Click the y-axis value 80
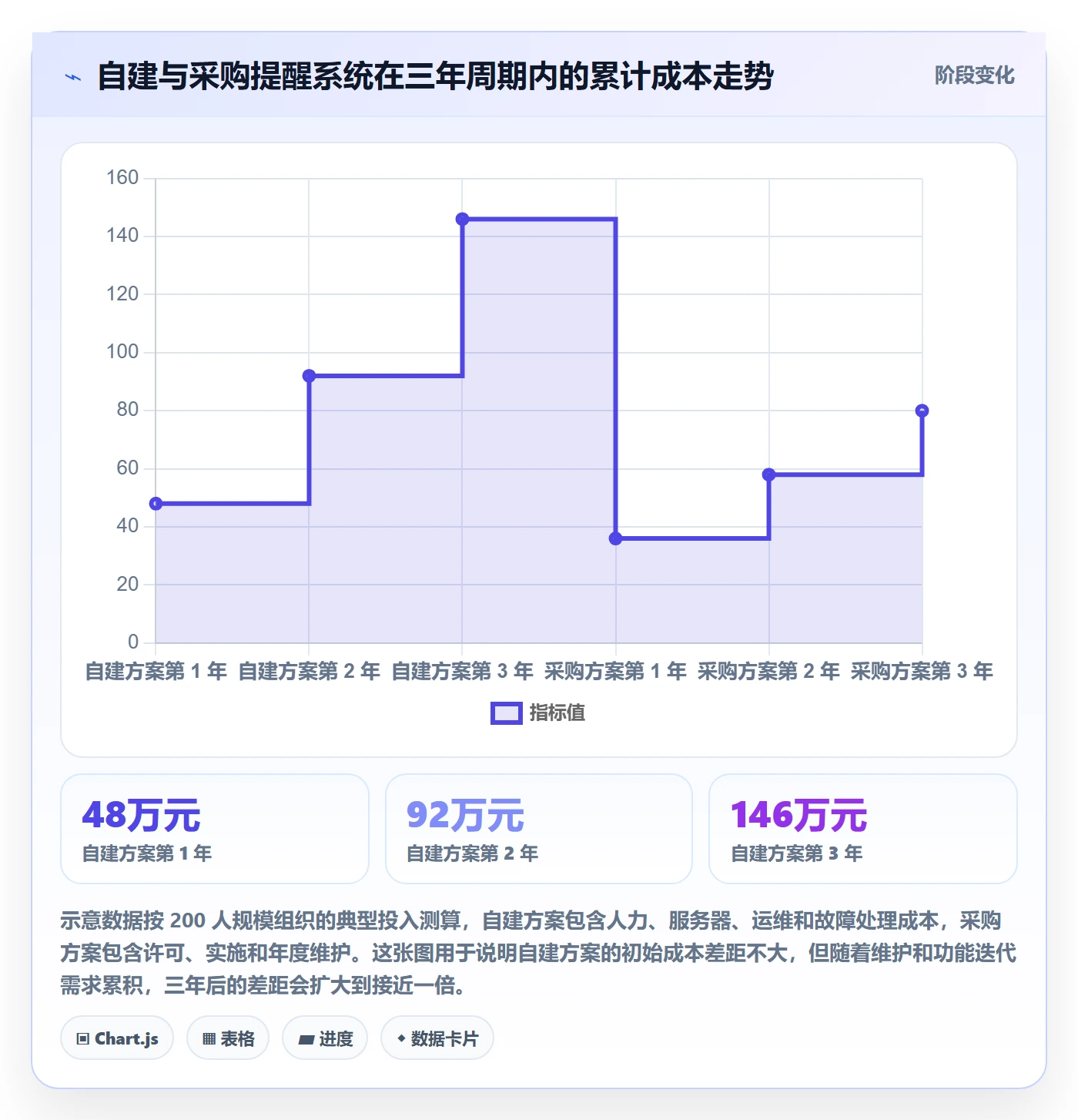 click(x=128, y=410)
